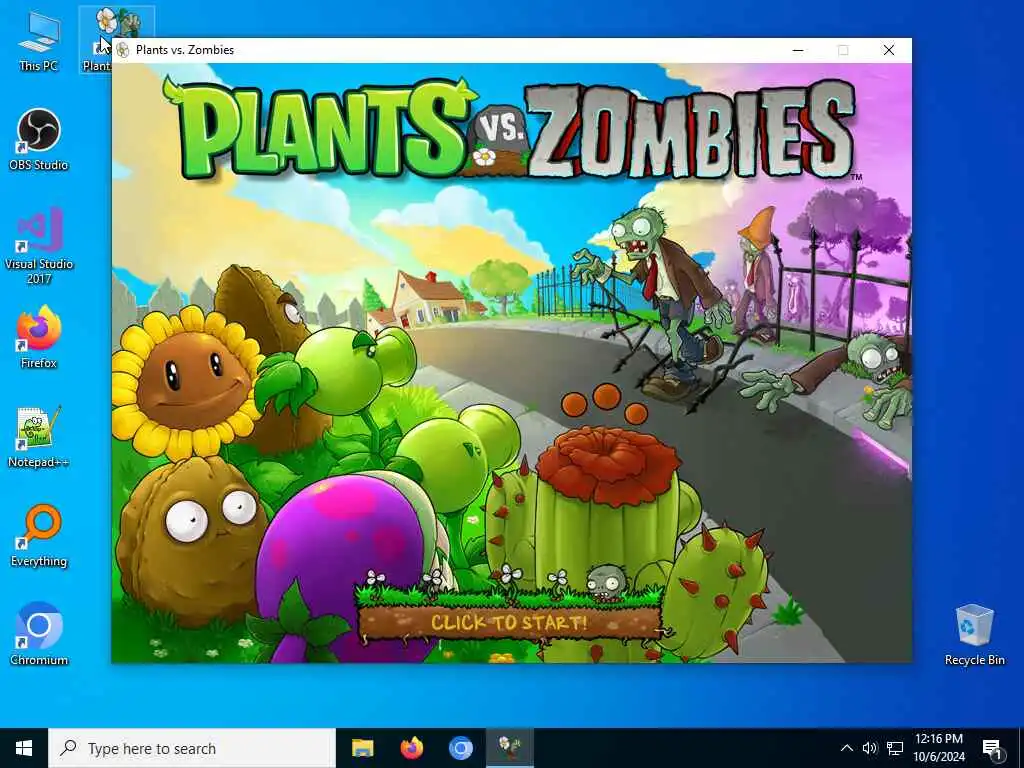Open the clock showing 12:16 PM

pyautogui.click(x=938, y=739)
